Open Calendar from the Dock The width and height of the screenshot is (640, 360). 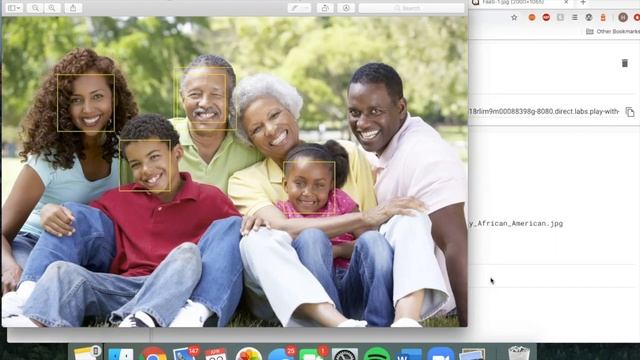pos(216,353)
